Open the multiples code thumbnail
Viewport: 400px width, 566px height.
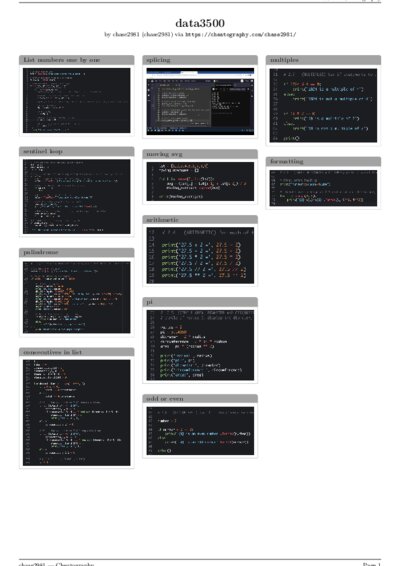pos(323,105)
